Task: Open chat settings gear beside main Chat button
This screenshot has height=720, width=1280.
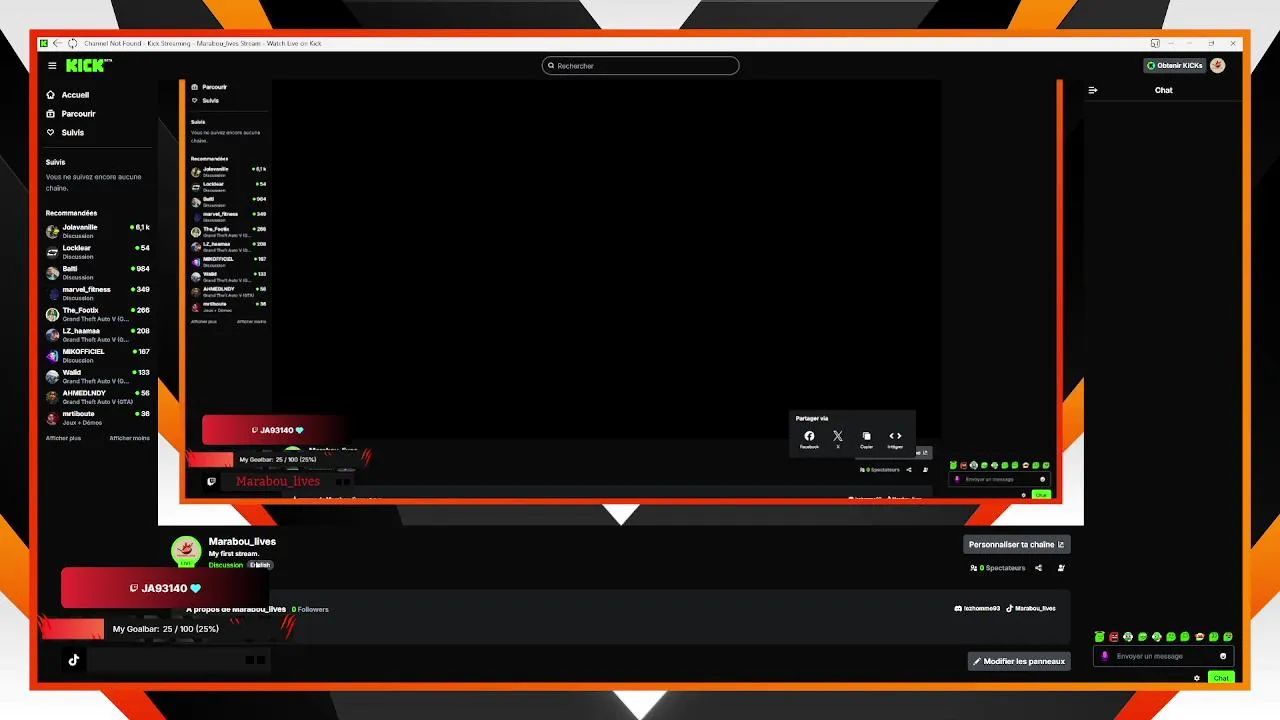Action: pyautogui.click(x=1197, y=678)
